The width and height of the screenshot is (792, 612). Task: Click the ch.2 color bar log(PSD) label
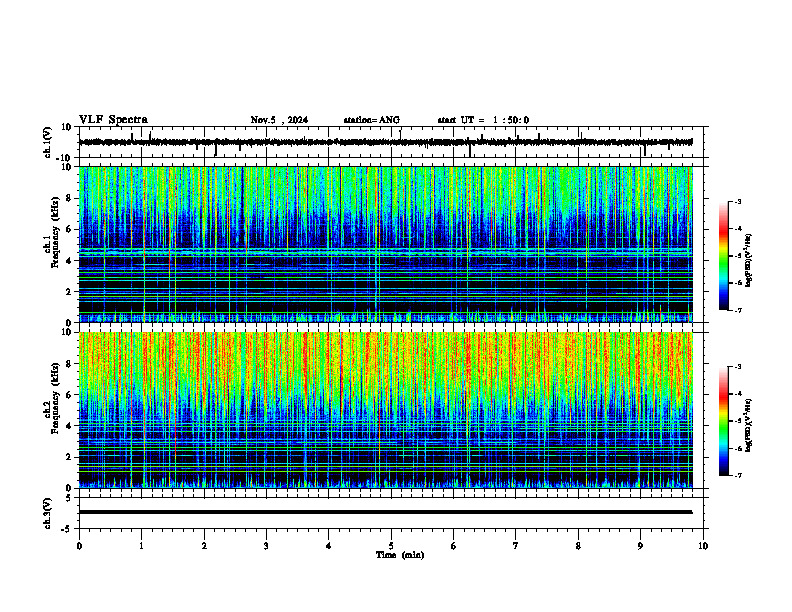[748, 425]
